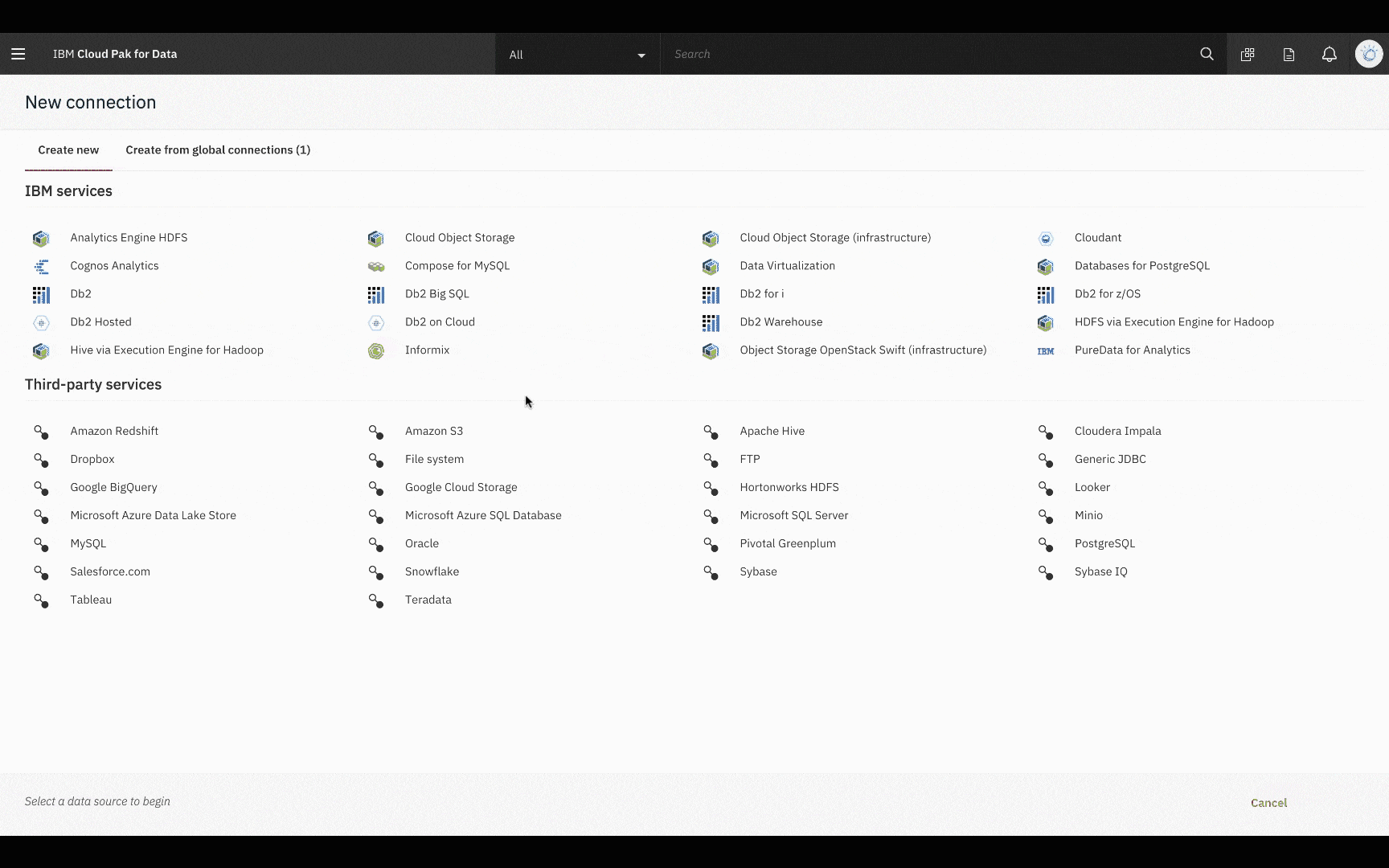Switch to Create from global connections tab

click(x=218, y=149)
